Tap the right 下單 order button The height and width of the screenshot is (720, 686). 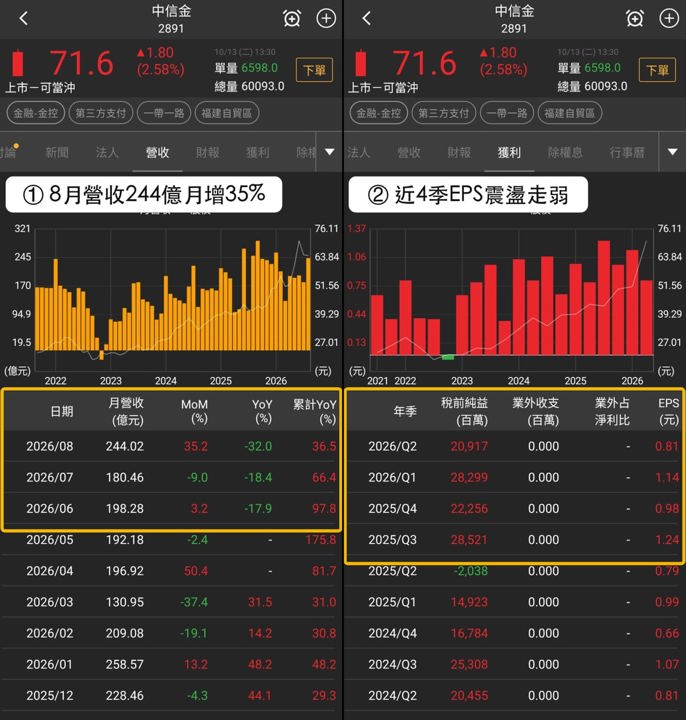click(x=657, y=70)
